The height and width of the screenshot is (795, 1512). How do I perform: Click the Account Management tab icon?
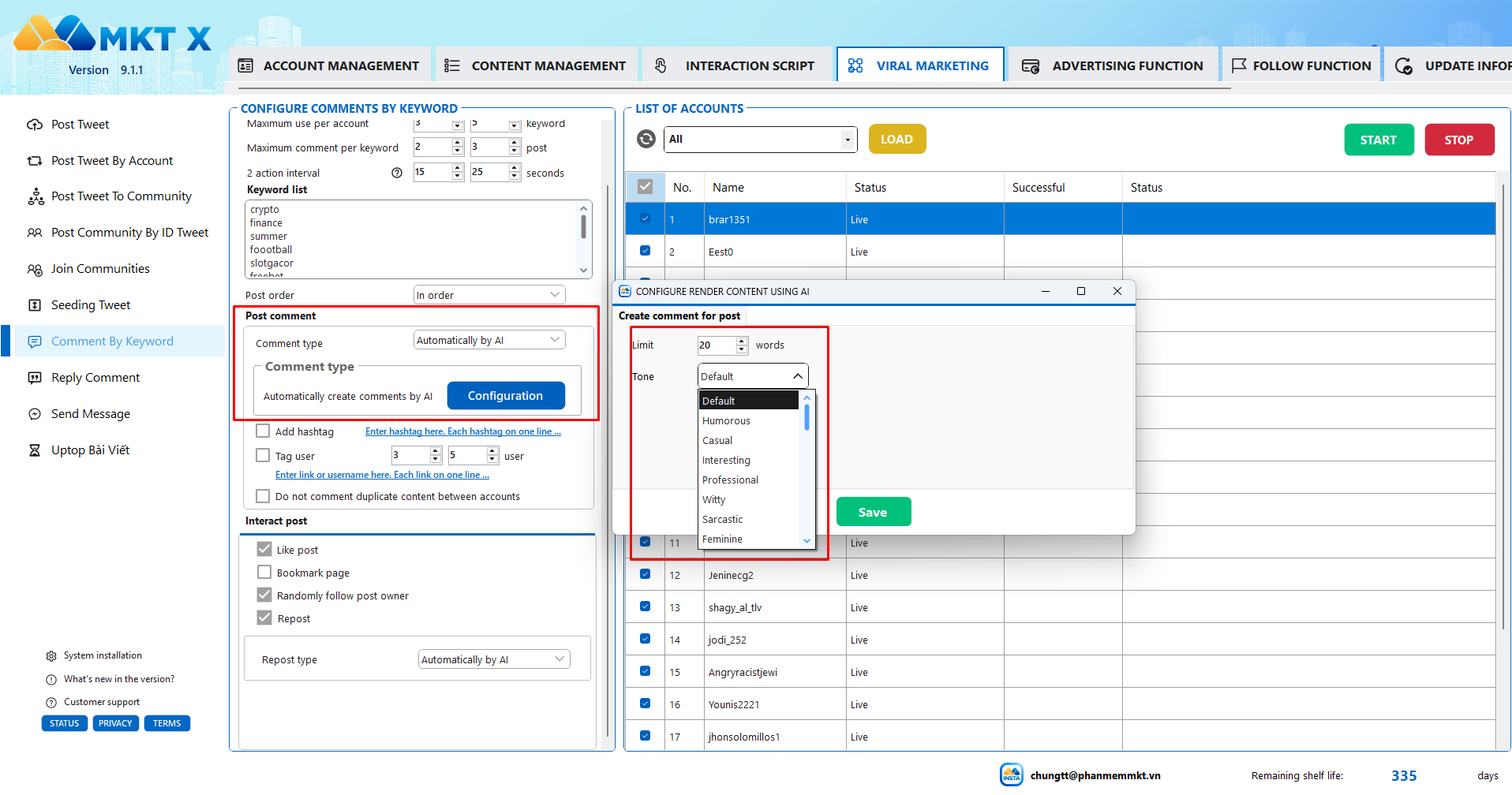click(x=245, y=65)
